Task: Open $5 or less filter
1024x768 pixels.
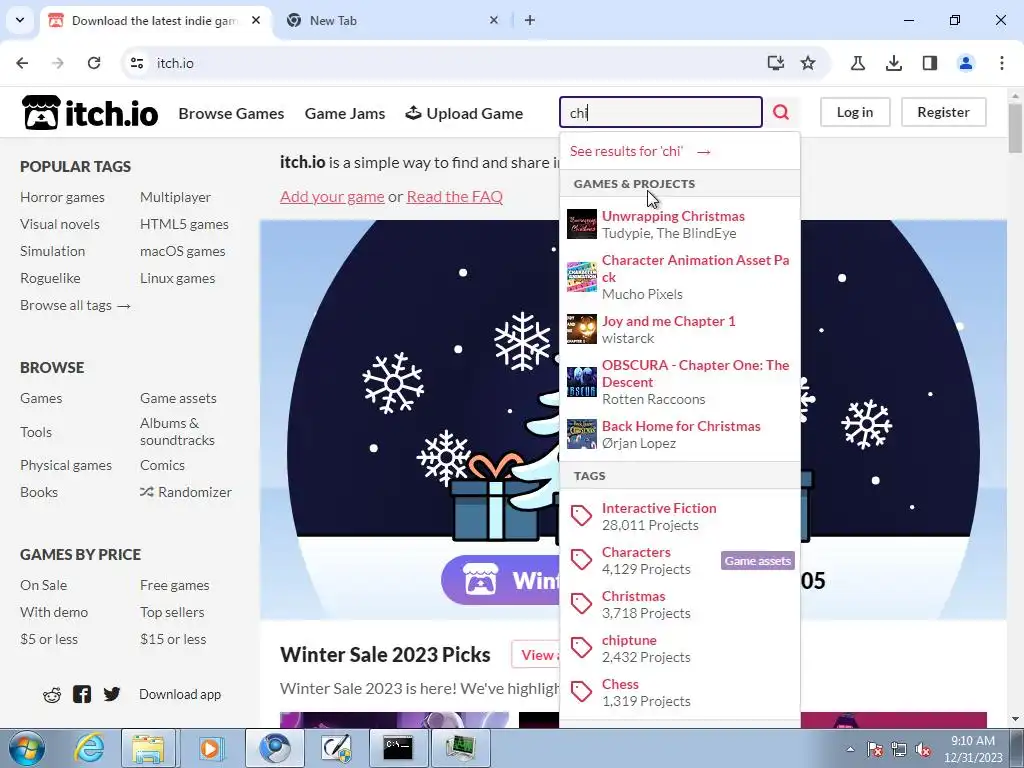Action: 49,639
